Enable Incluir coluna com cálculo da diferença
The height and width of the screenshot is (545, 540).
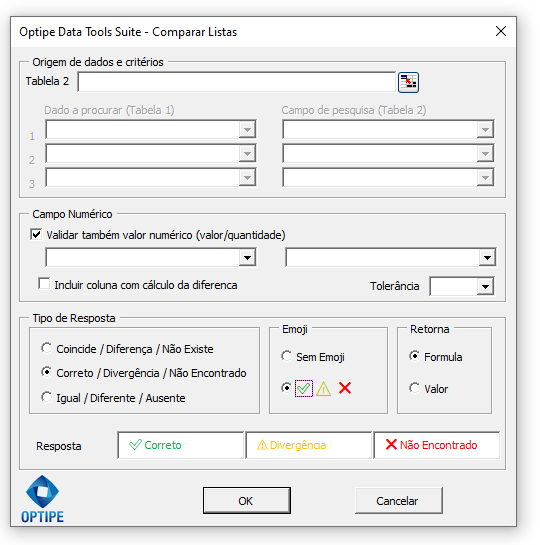tap(44, 284)
